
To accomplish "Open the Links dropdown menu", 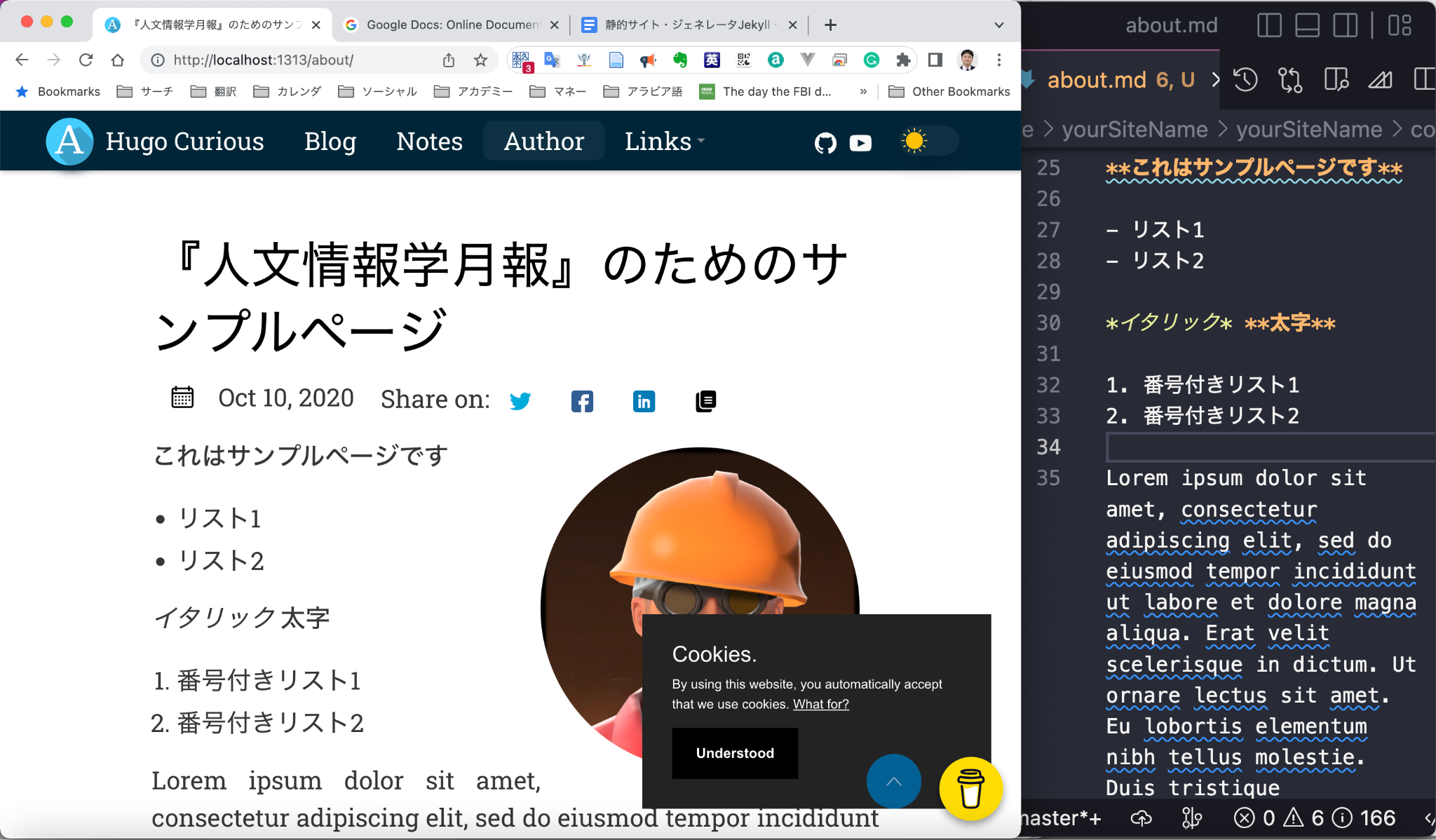I will pos(665,141).
